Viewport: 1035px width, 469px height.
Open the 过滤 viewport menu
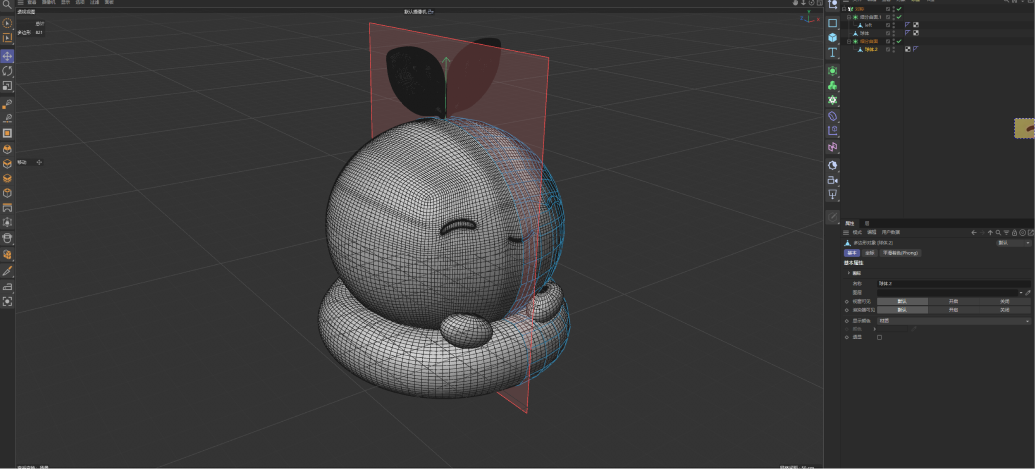94,3
